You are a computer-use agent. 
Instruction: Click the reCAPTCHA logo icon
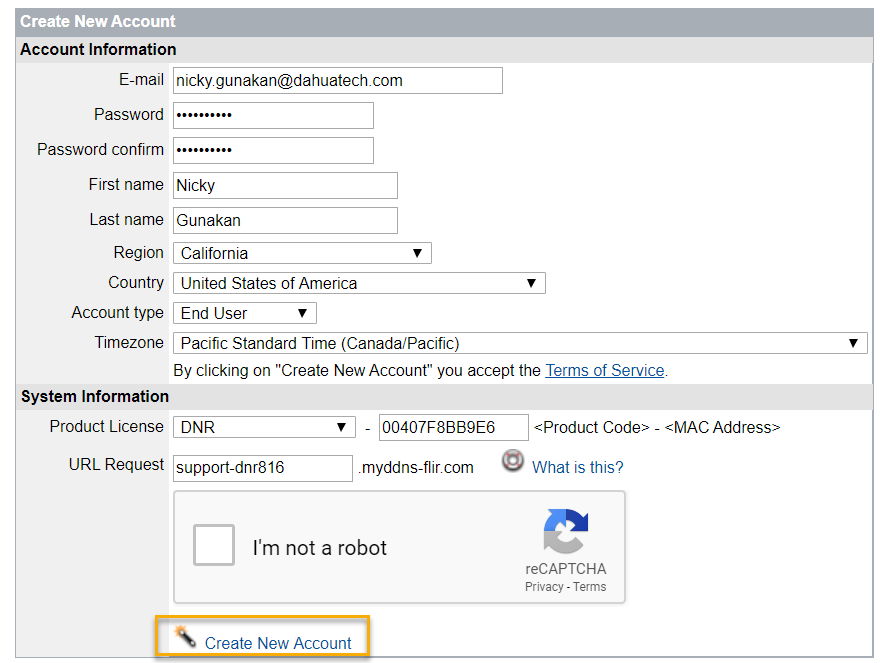click(566, 532)
